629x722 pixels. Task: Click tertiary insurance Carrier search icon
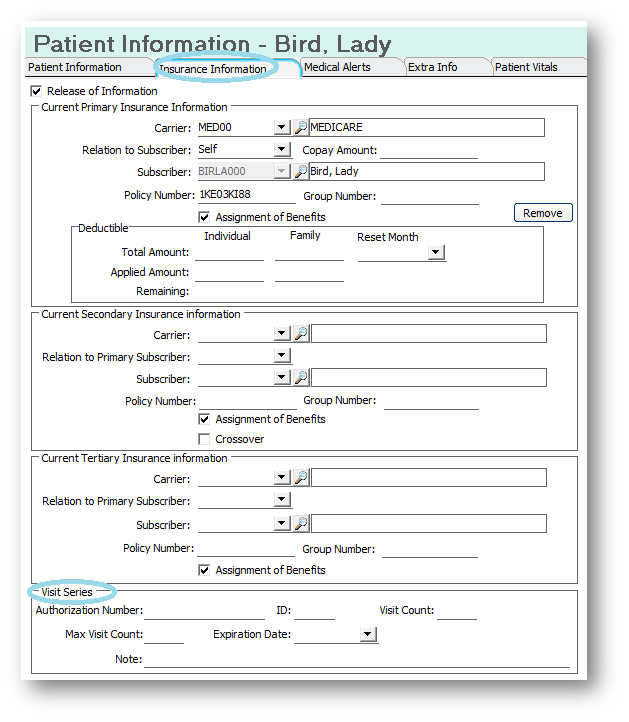coord(301,477)
